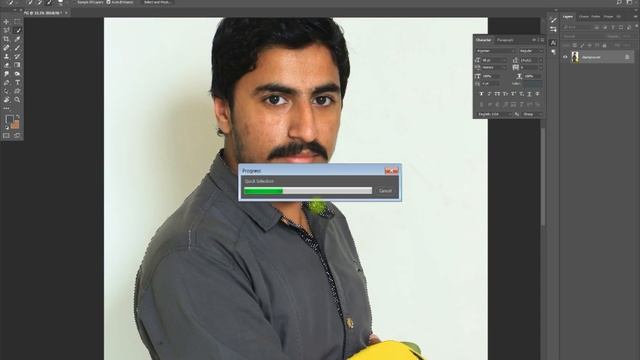Switch to the Channels tab
Image resolution: width=640 pixels, height=360 pixels.
pyautogui.click(x=584, y=17)
